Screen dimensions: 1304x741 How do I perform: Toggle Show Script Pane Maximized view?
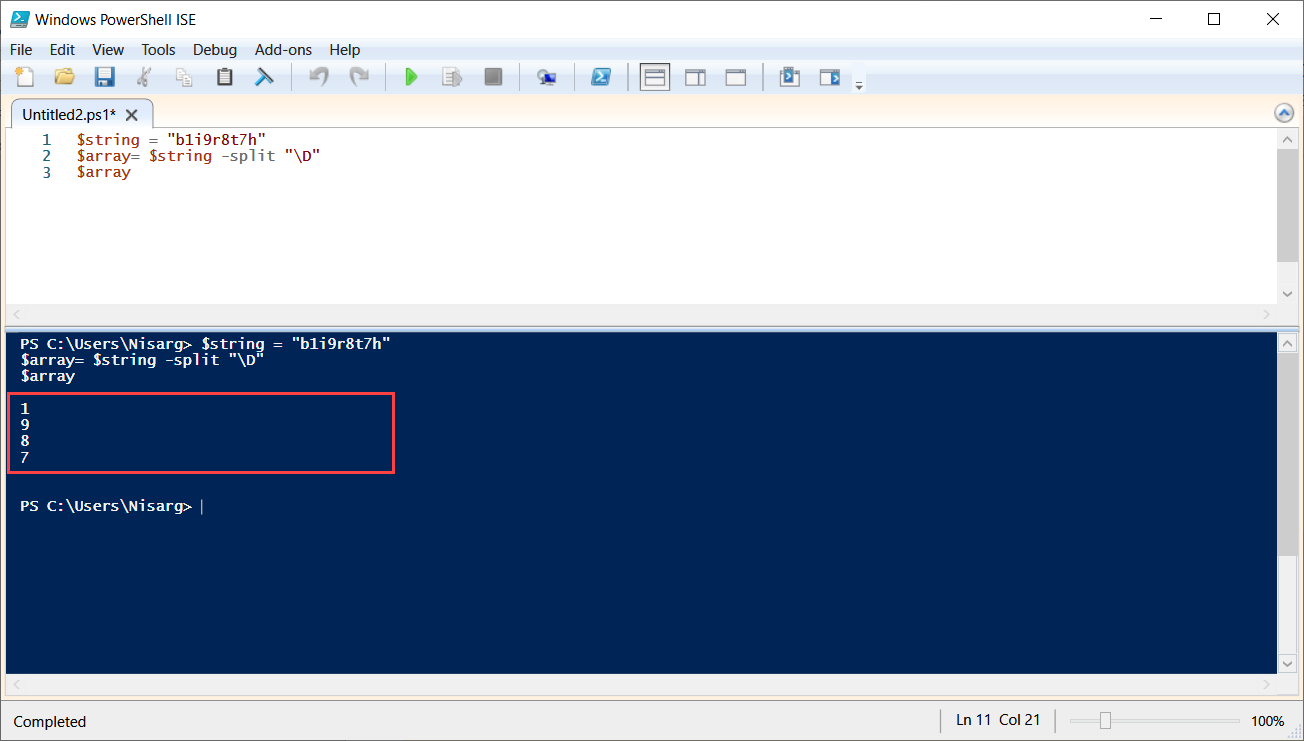coord(735,76)
